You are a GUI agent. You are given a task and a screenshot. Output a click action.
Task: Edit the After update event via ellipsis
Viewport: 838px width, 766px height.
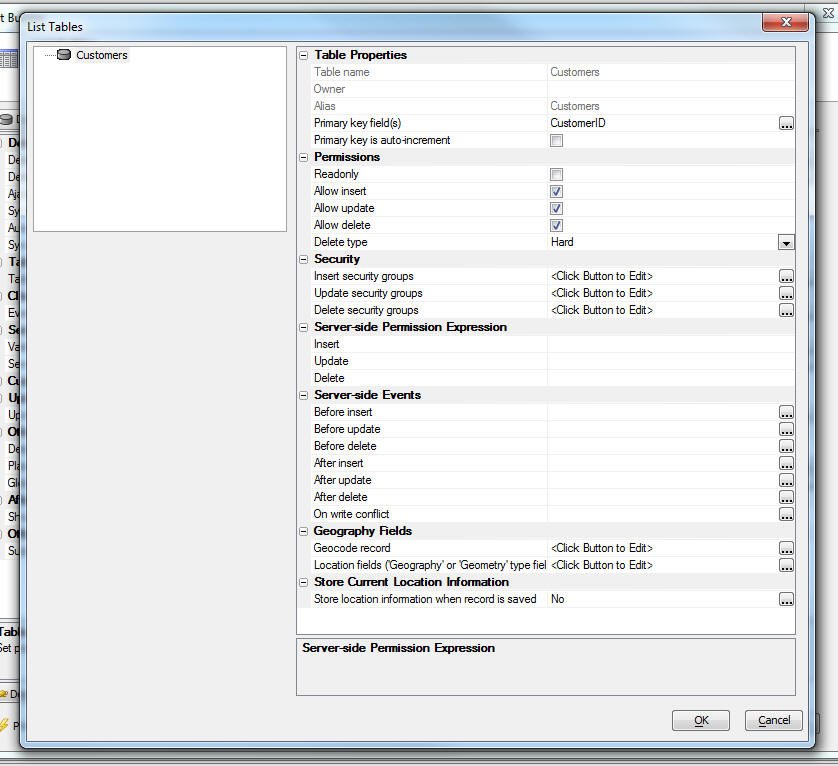786,481
